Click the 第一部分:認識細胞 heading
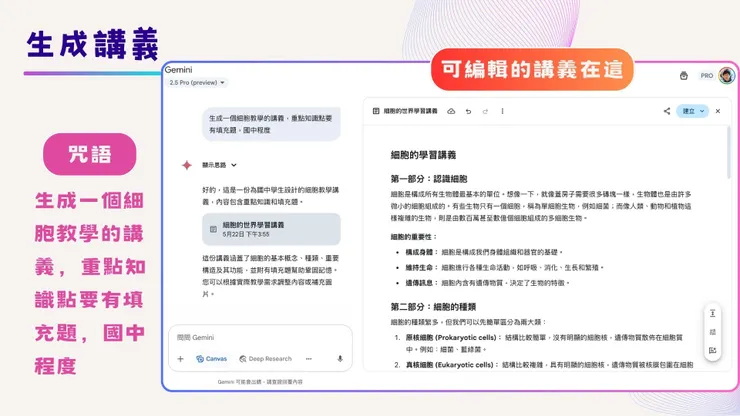The height and width of the screenshot is (416, 740). (x=429, y=179)
